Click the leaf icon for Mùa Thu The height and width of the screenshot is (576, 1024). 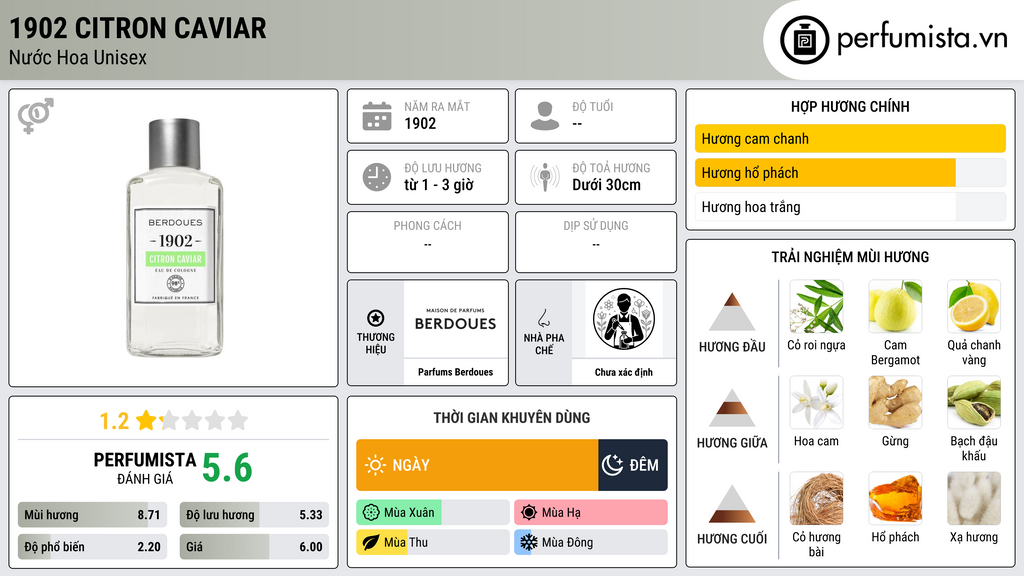(371, 542)
